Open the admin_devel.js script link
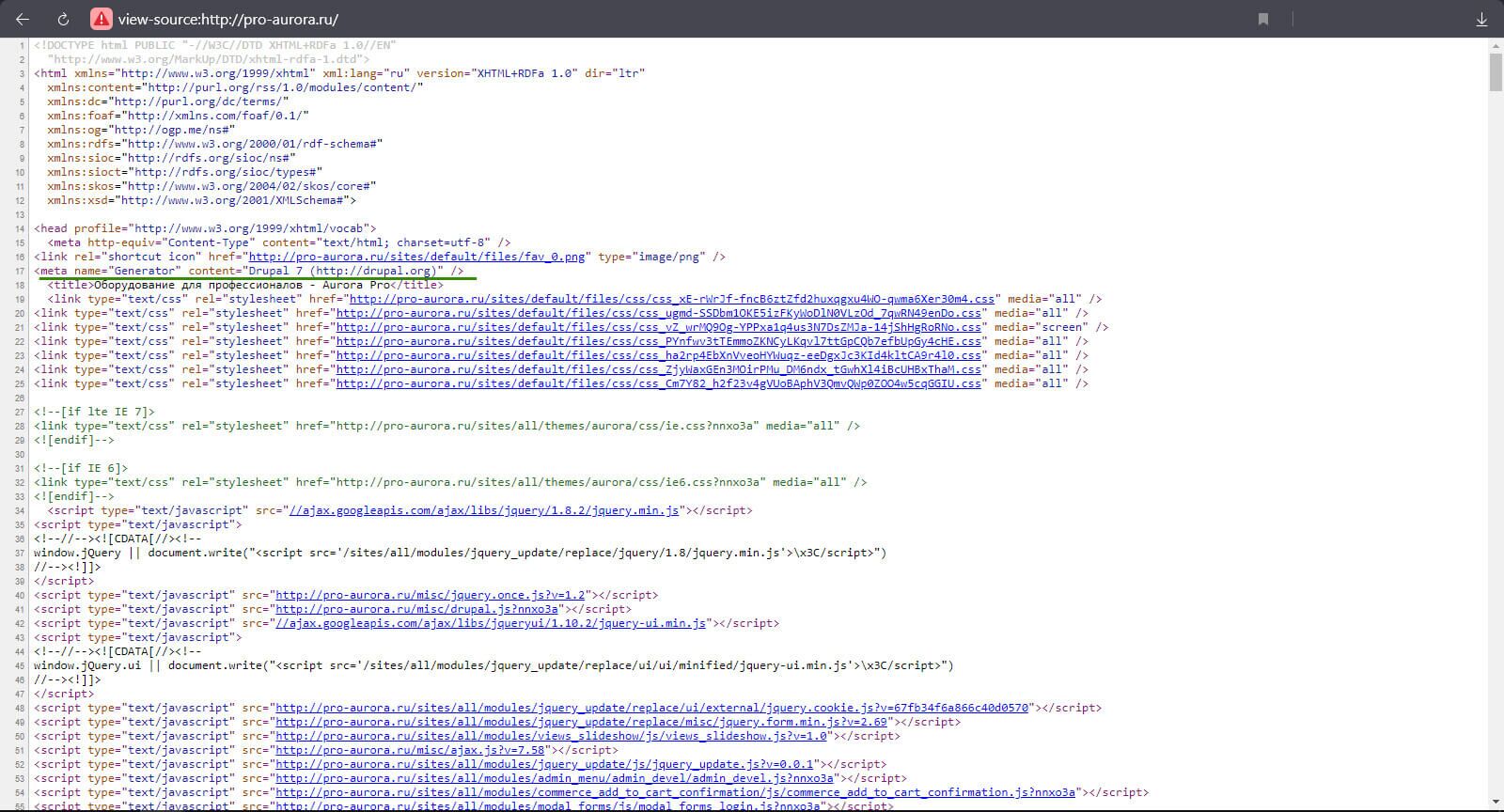Screen dimensions: 1504x812 555,778
